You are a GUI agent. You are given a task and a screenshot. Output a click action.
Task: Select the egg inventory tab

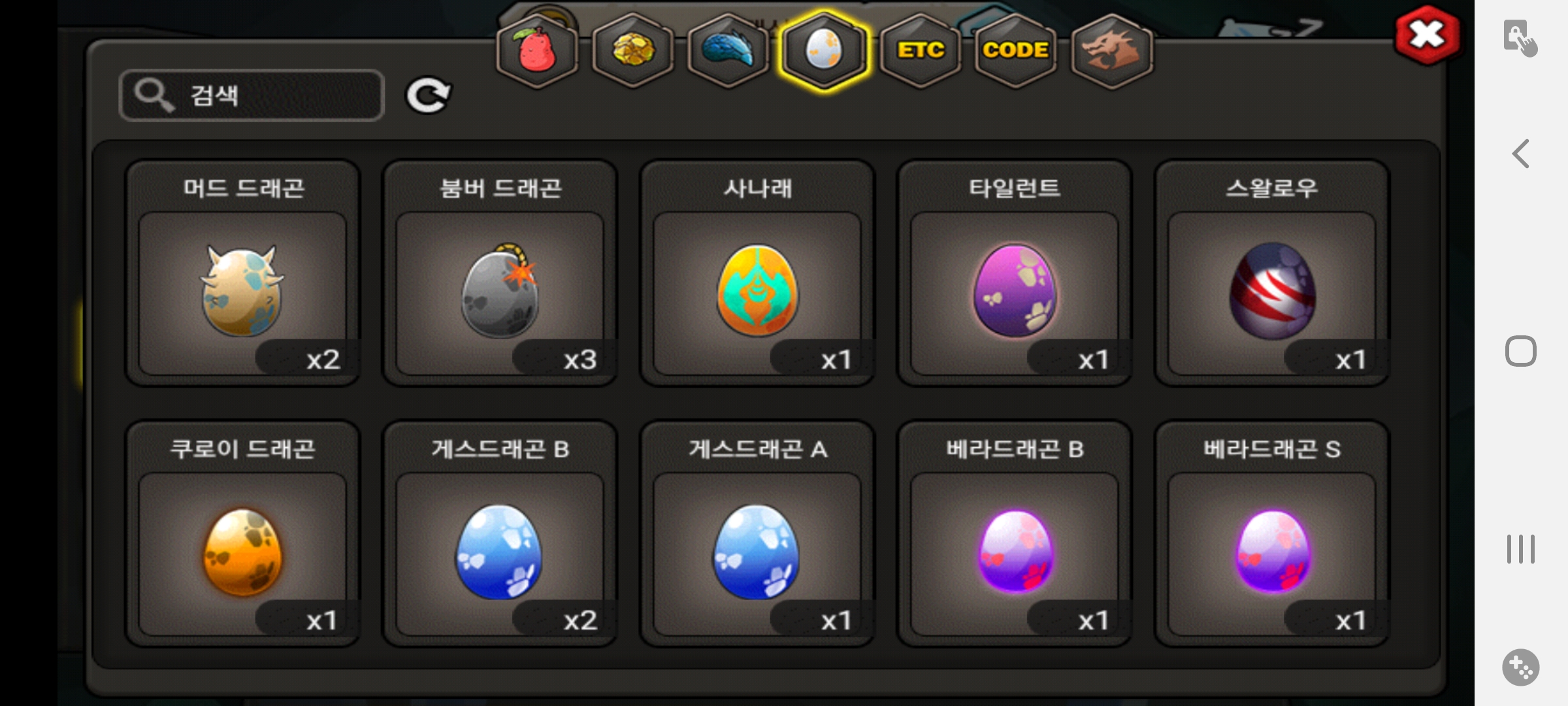[x=825, y=51]
